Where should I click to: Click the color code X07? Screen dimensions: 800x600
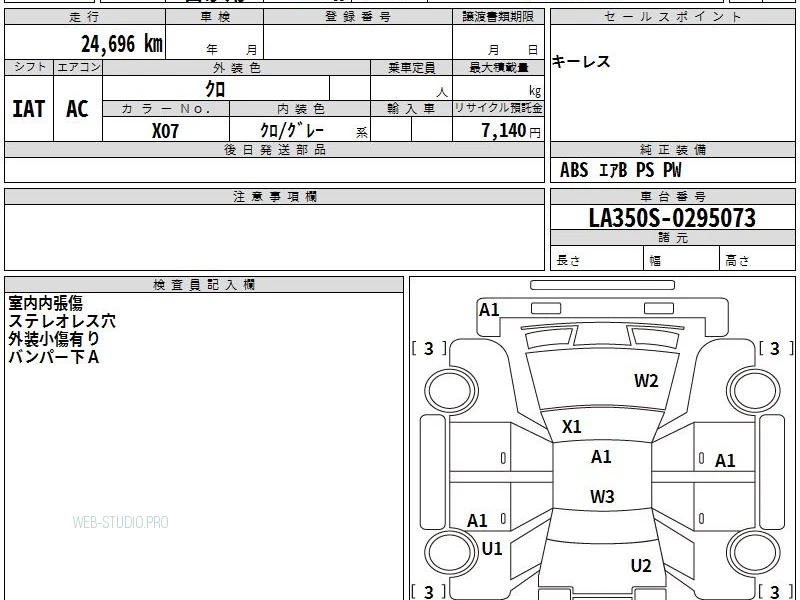click(x=165, y=131)
